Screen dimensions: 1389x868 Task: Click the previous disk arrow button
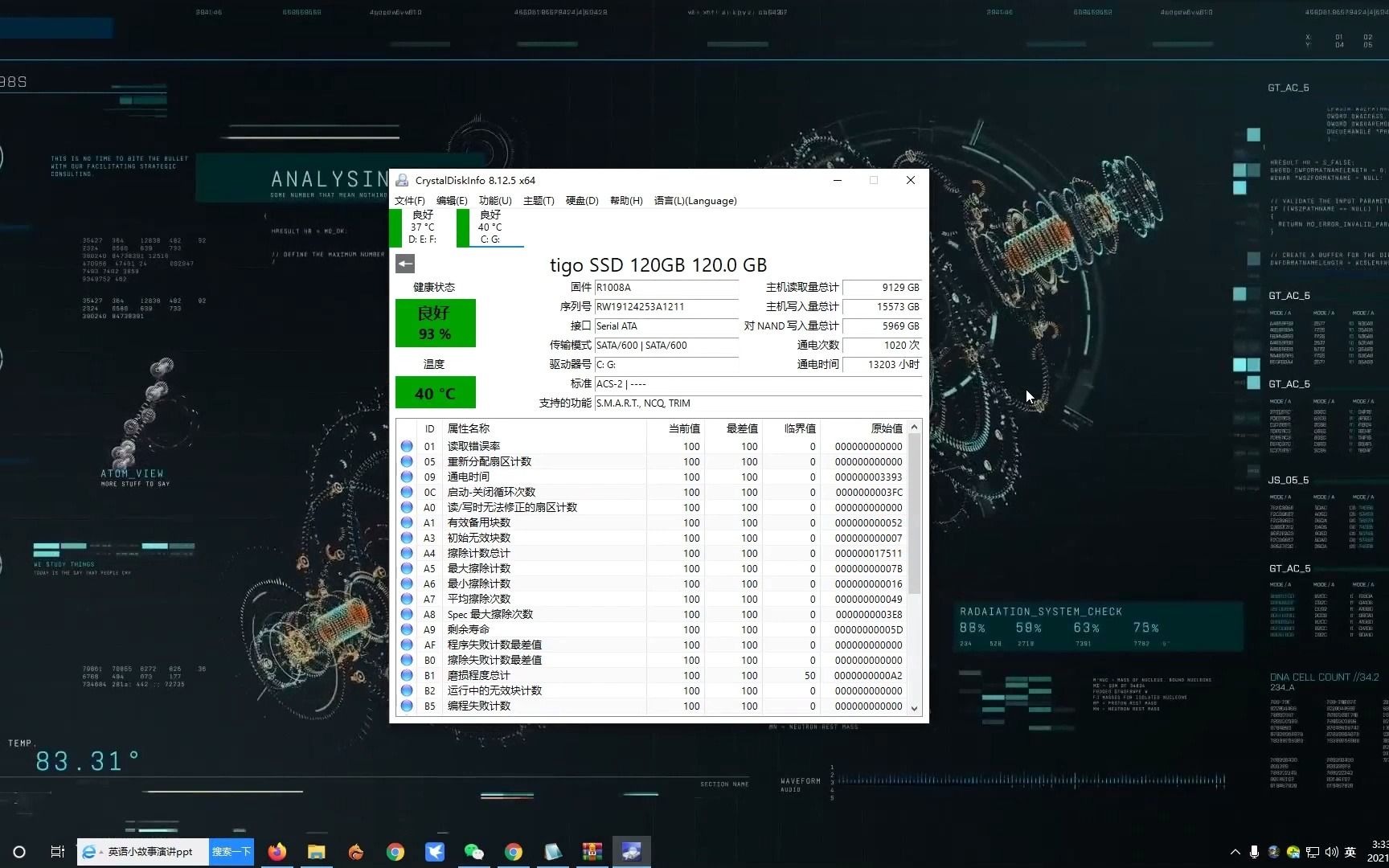(405, 264)
